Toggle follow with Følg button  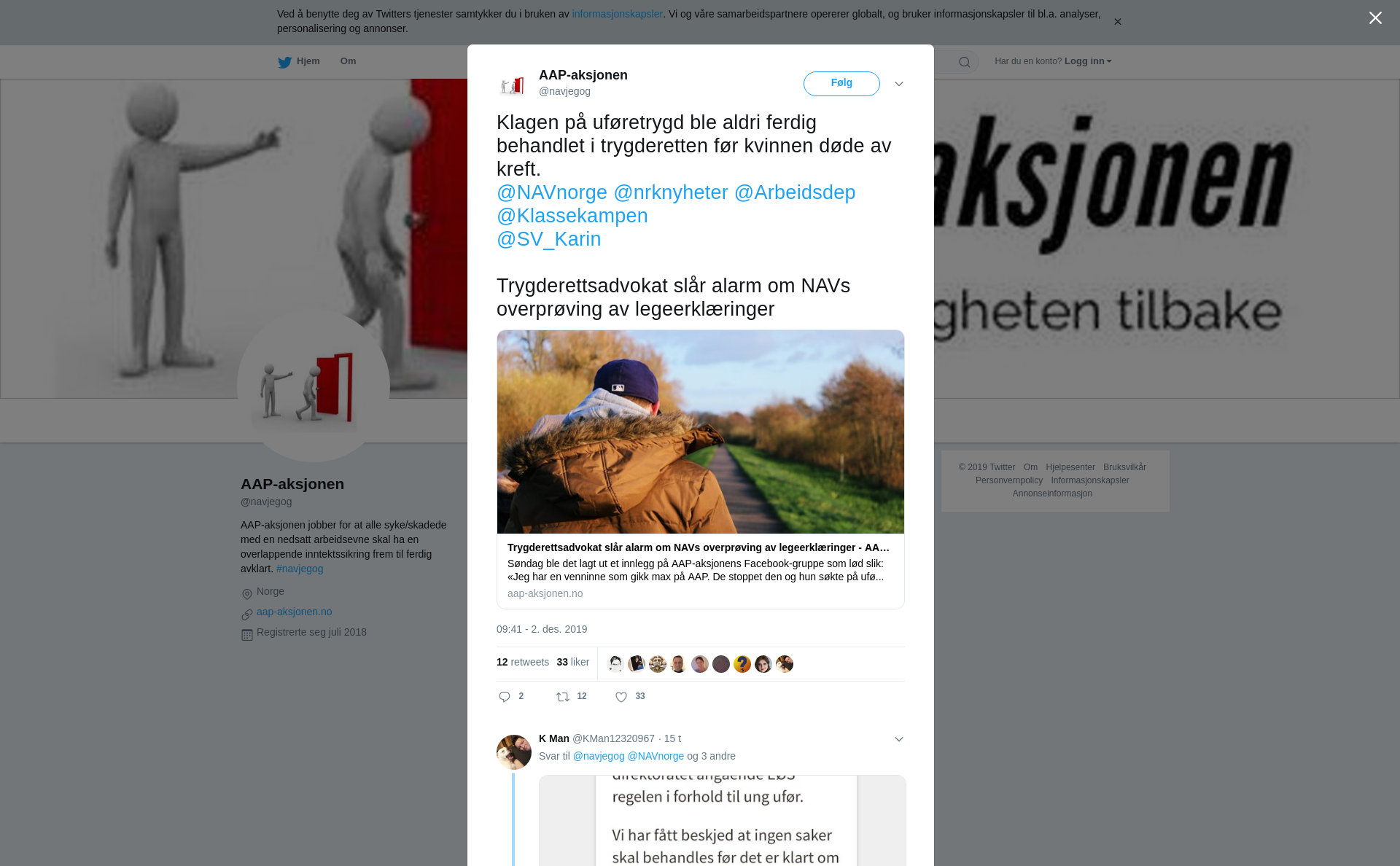click(841, 84)
